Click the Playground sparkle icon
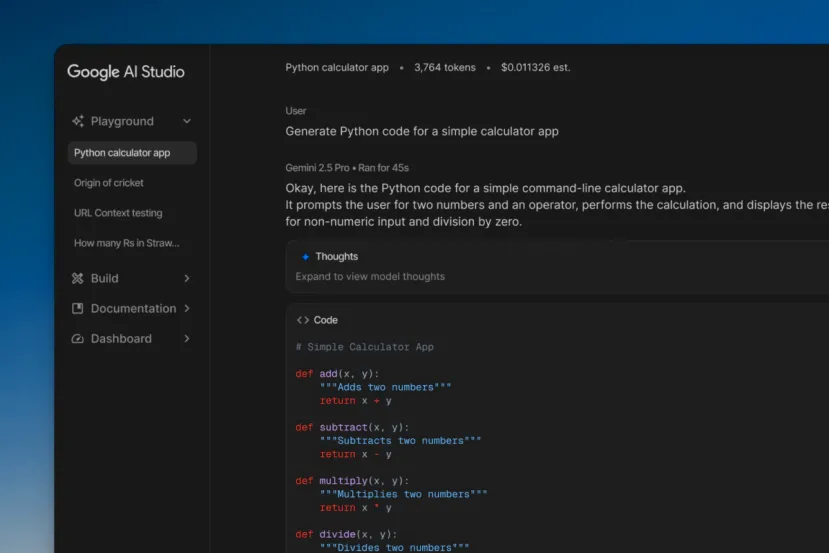This screenshot has height=553, width=829. 78,121
